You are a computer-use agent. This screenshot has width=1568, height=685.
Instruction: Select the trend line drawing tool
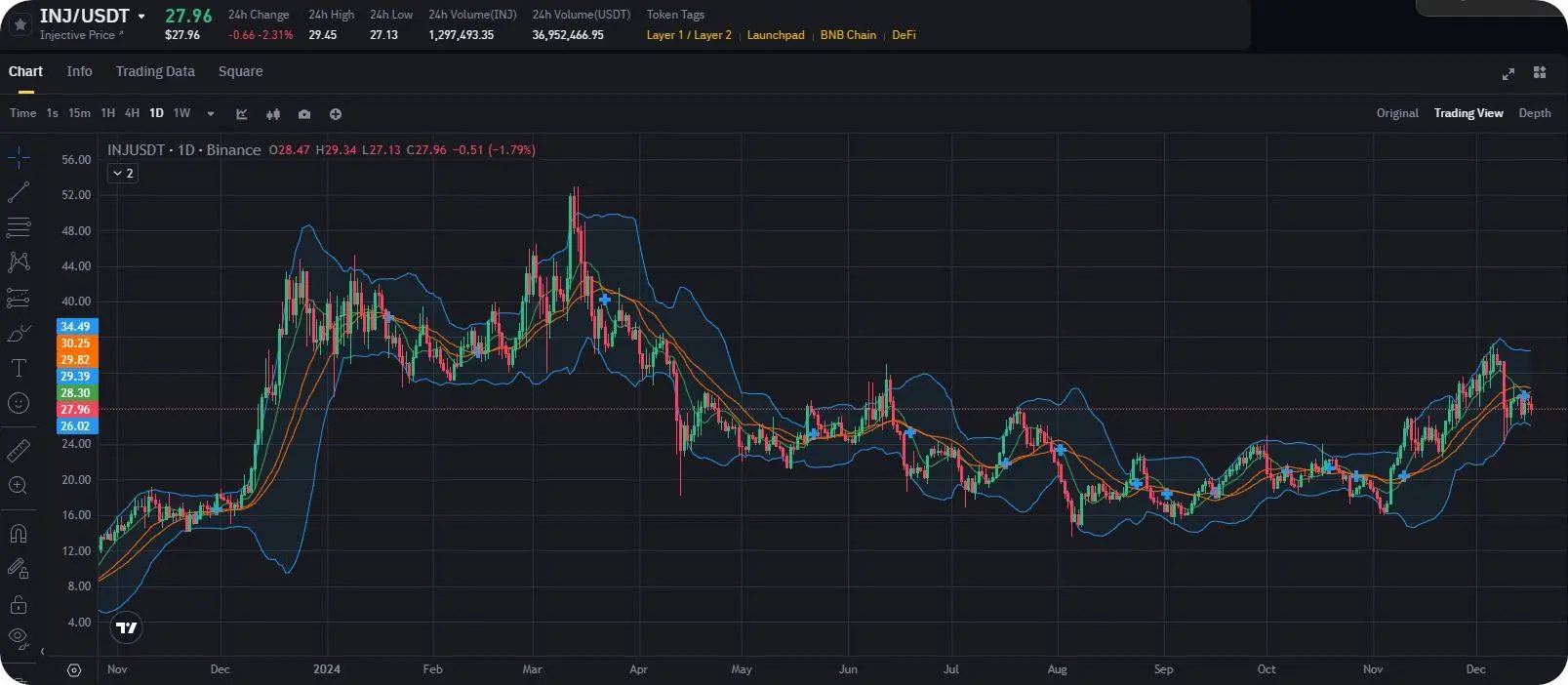[x=19, y=192]
